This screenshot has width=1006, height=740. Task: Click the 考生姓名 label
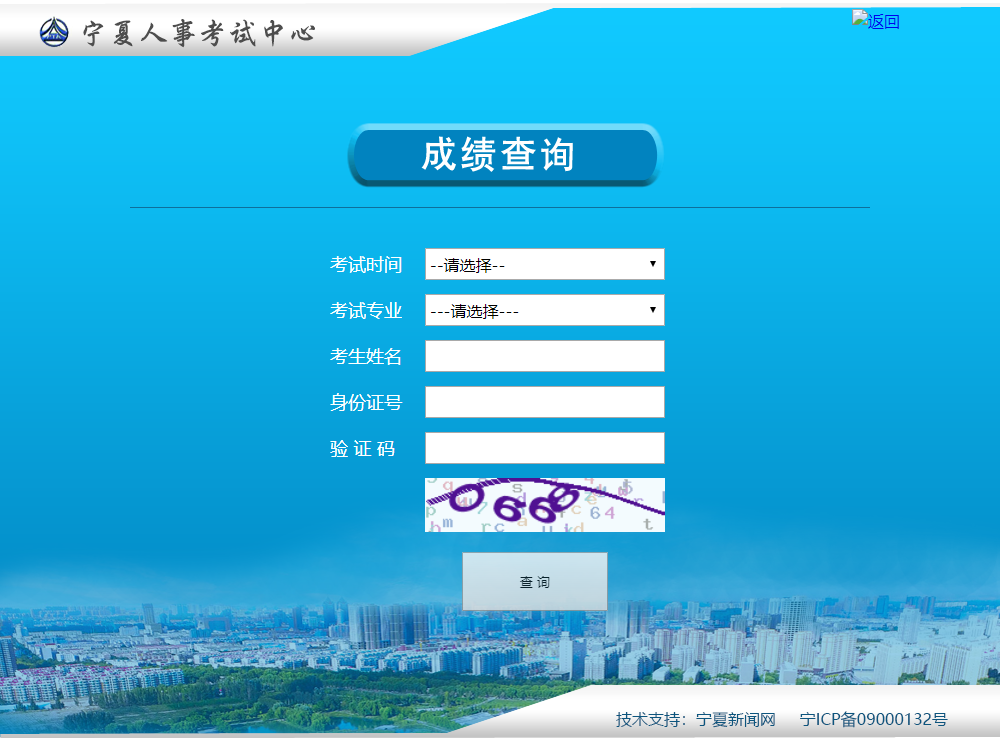366,356
